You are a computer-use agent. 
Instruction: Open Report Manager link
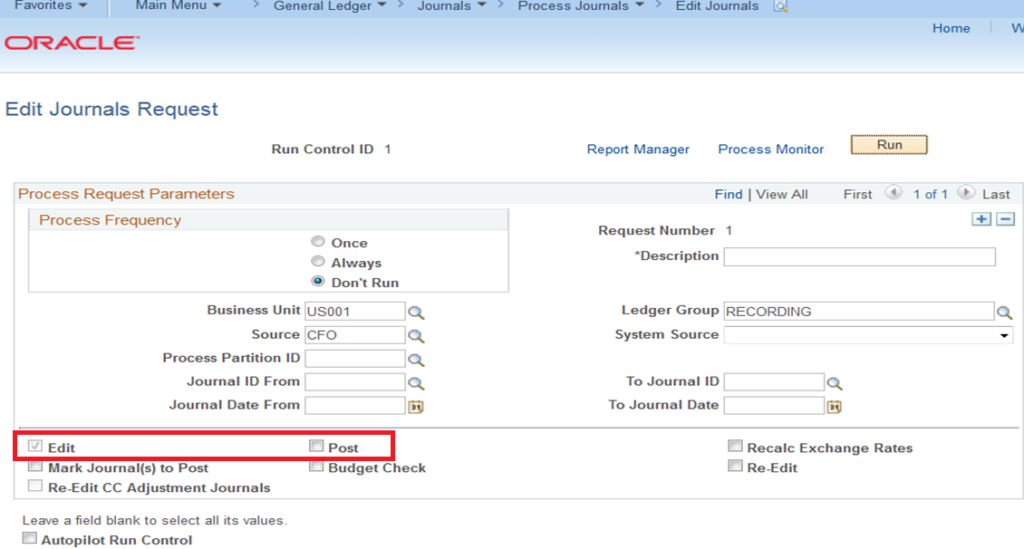coord(638,149)
